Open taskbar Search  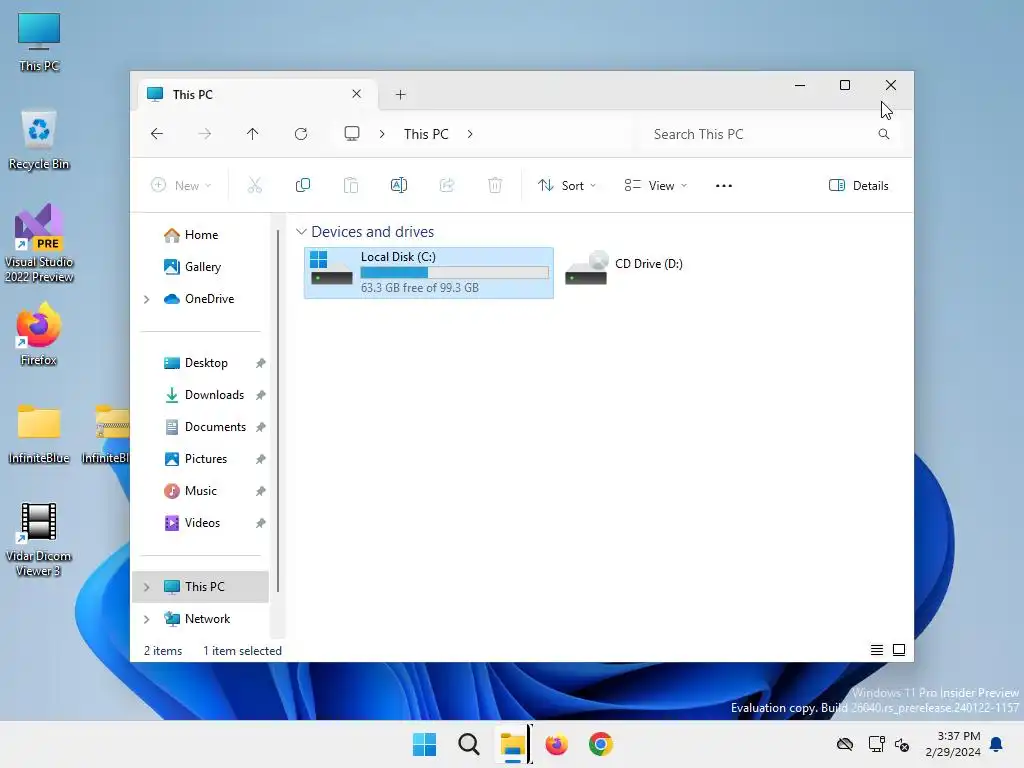[468, 744]
